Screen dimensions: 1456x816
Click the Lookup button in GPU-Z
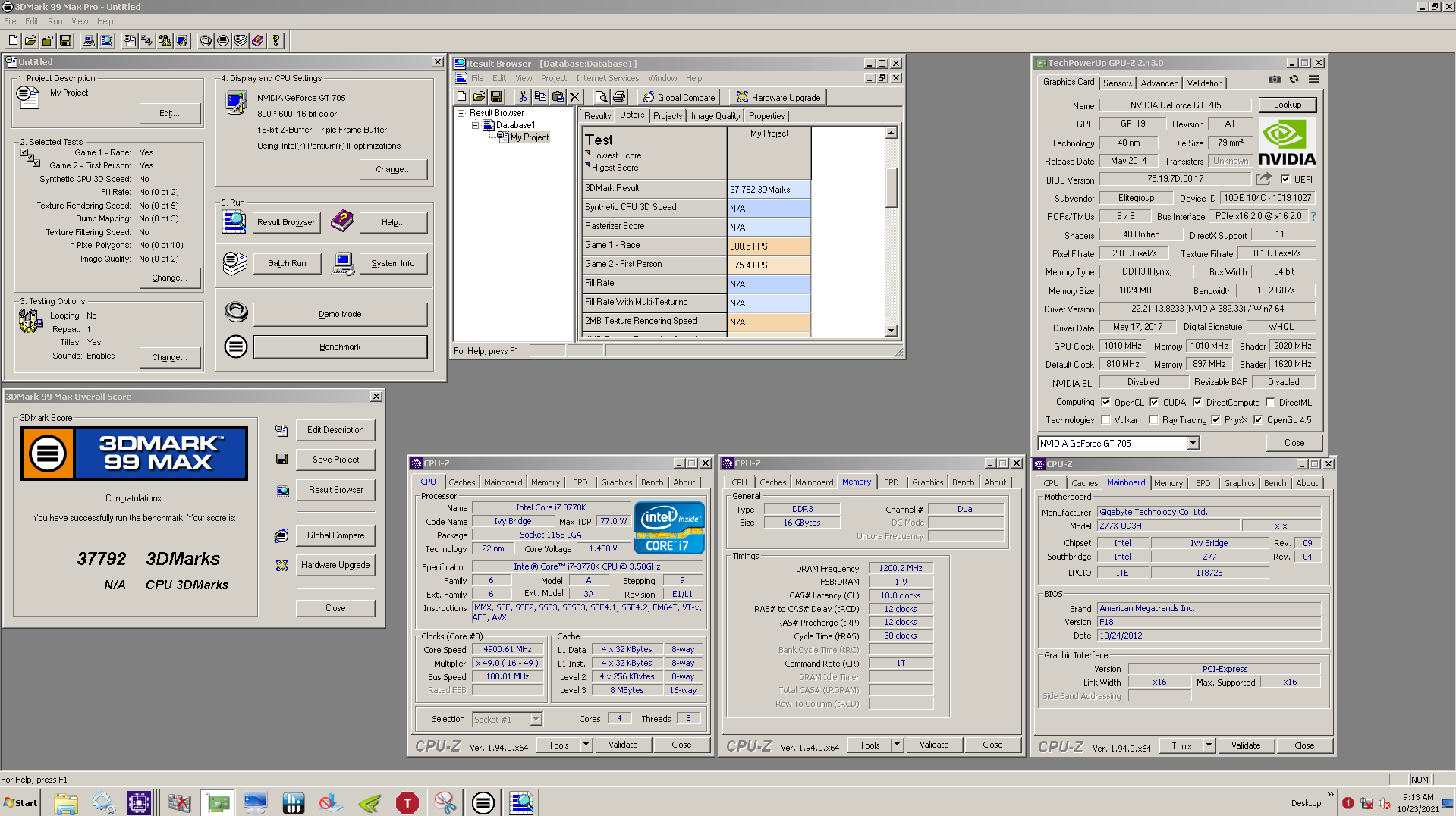coord(1287,105)
